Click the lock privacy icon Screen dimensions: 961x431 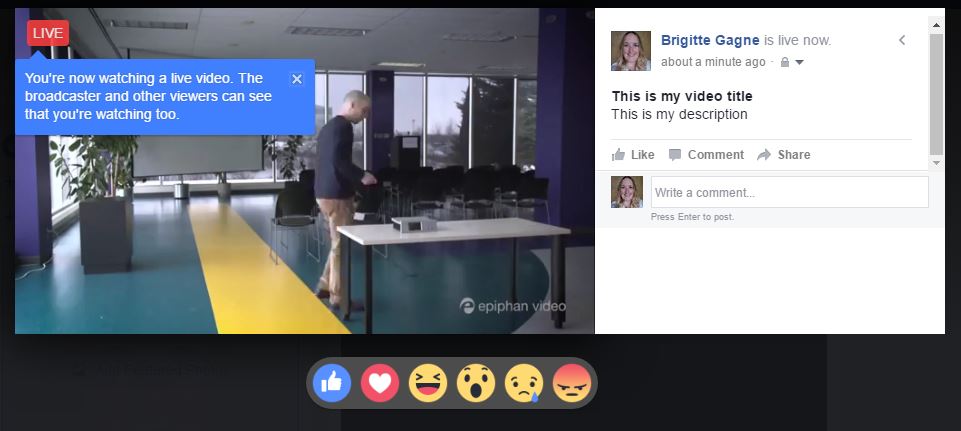click(784, 62)
